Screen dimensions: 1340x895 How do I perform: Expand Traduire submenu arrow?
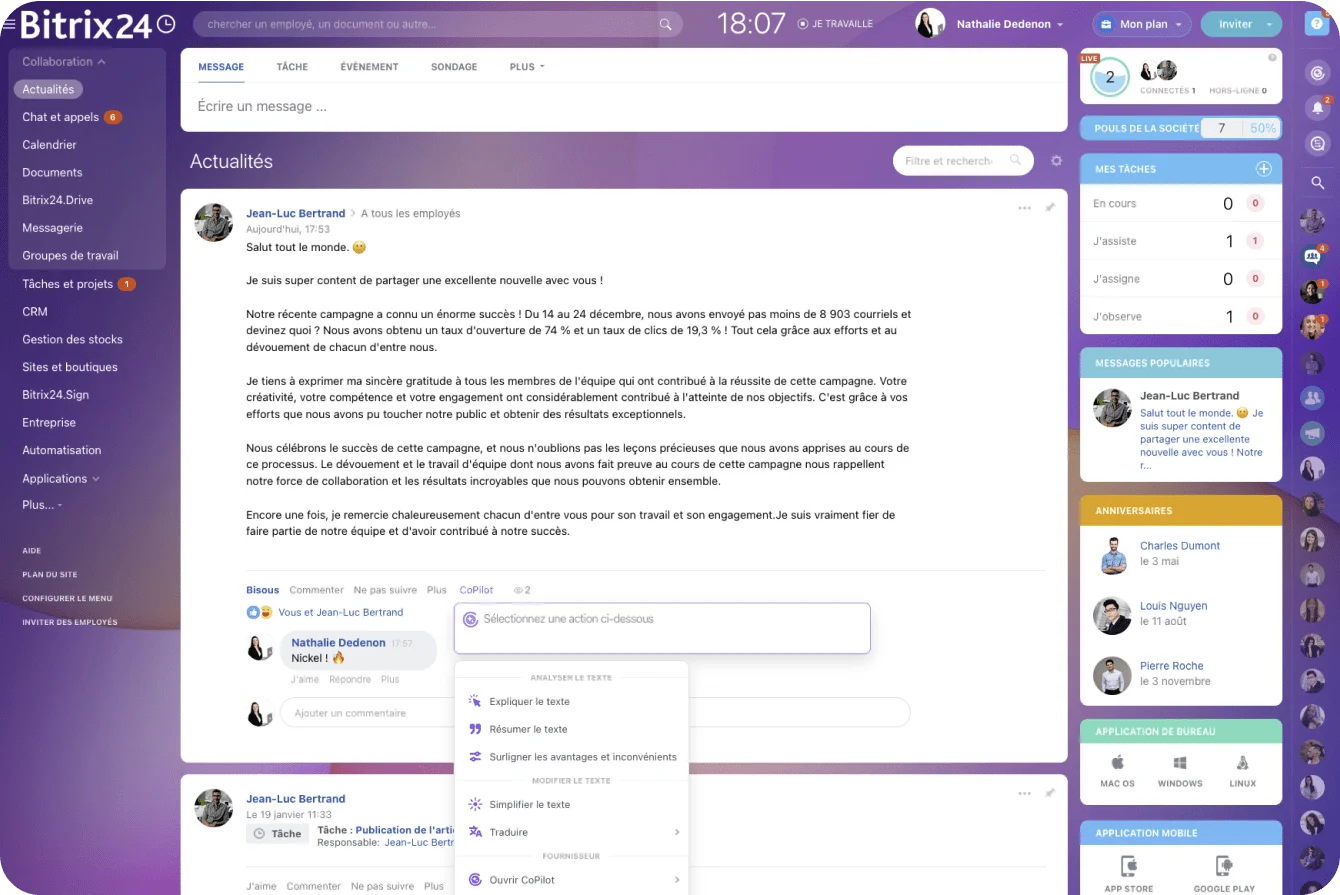(677, 832)
